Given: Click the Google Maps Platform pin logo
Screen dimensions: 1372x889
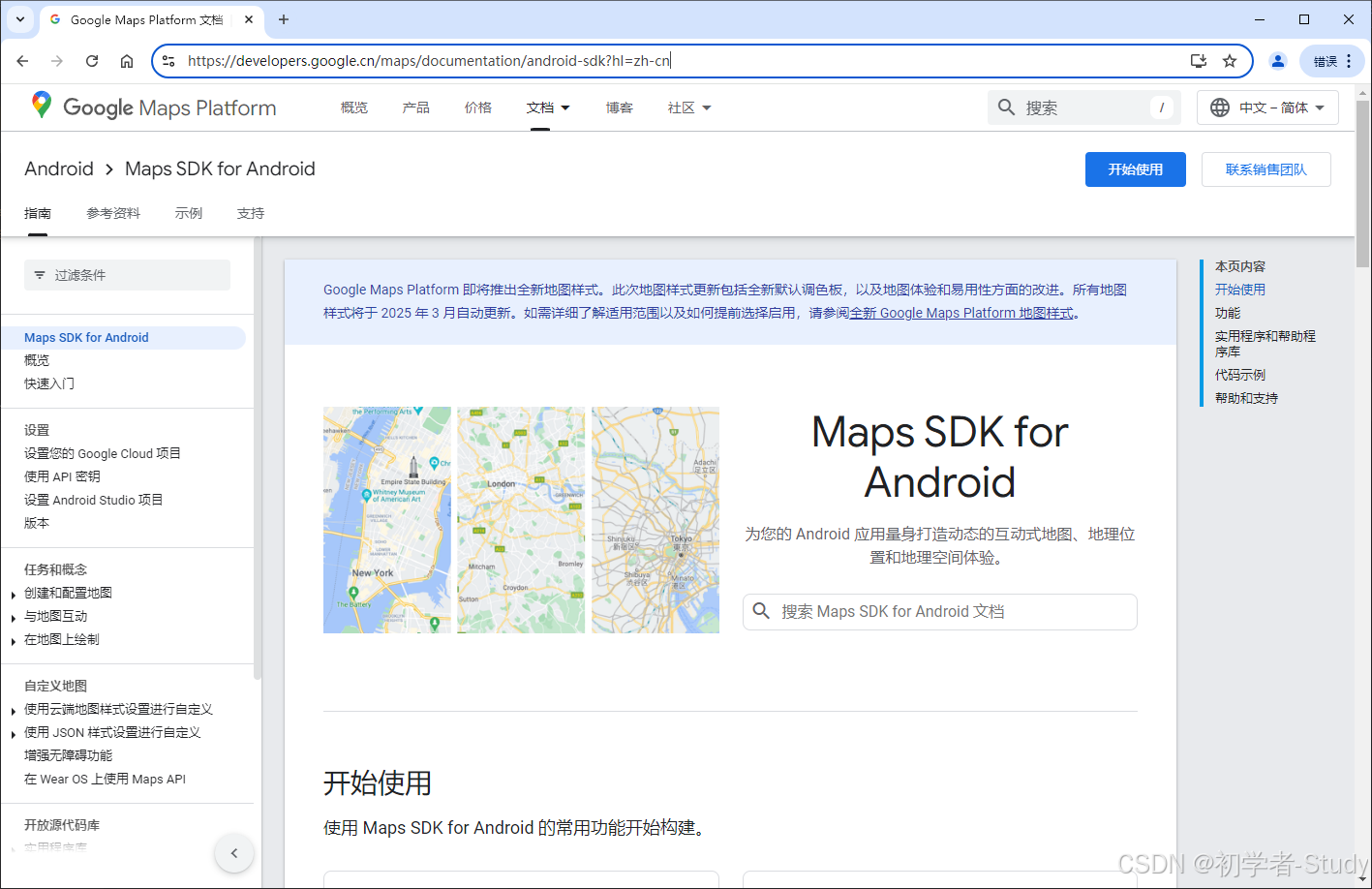Looking at the screenshot, I should (x=41, y=106).
